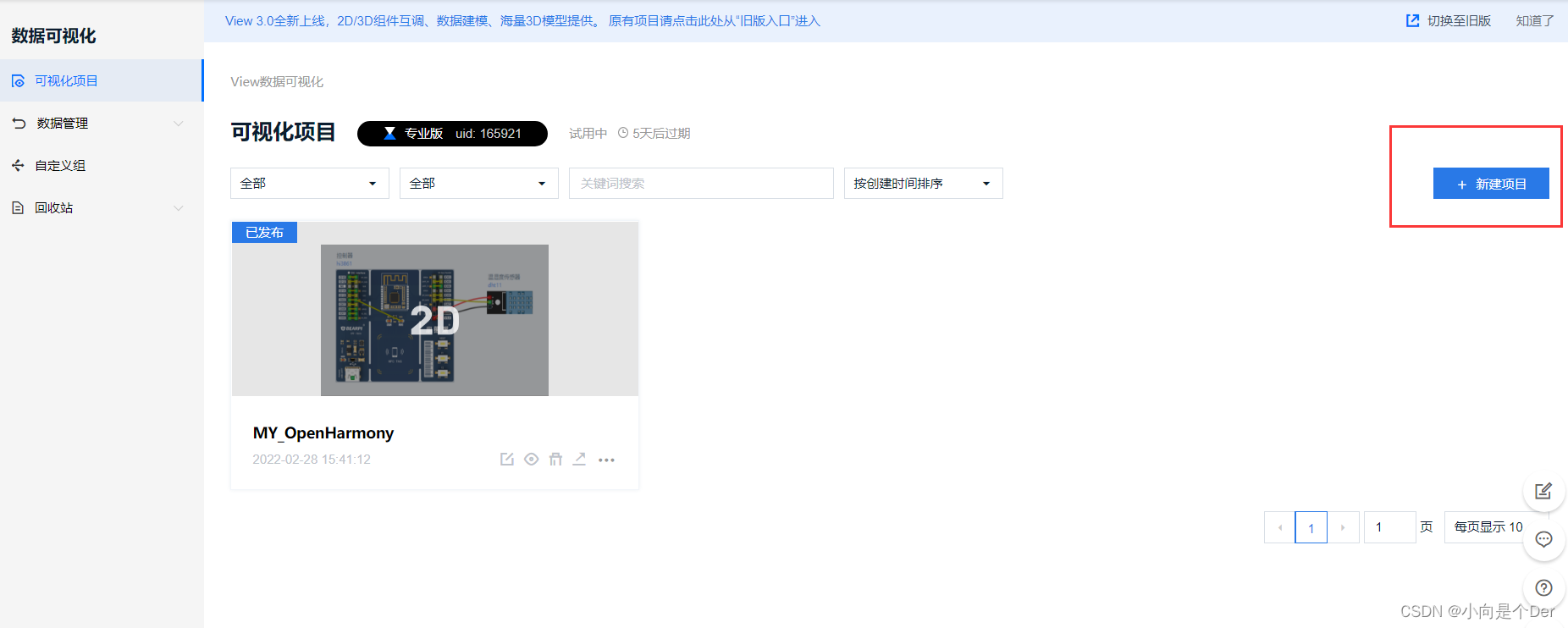This screenshot has height=628, width=1568.
Task: Click the 专业版 uid badge
Action: (452, 134)
